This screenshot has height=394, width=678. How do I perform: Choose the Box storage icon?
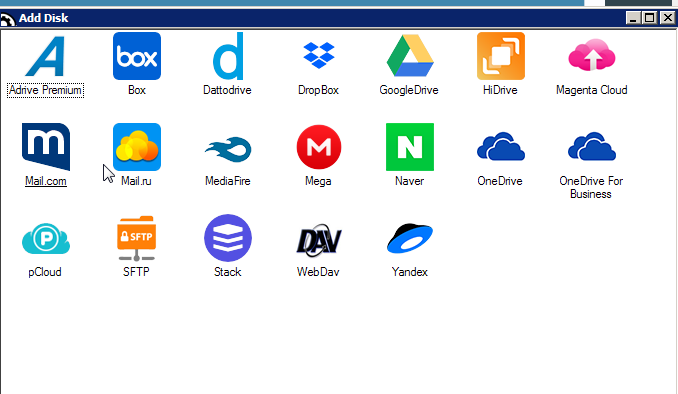coord(137,56)
